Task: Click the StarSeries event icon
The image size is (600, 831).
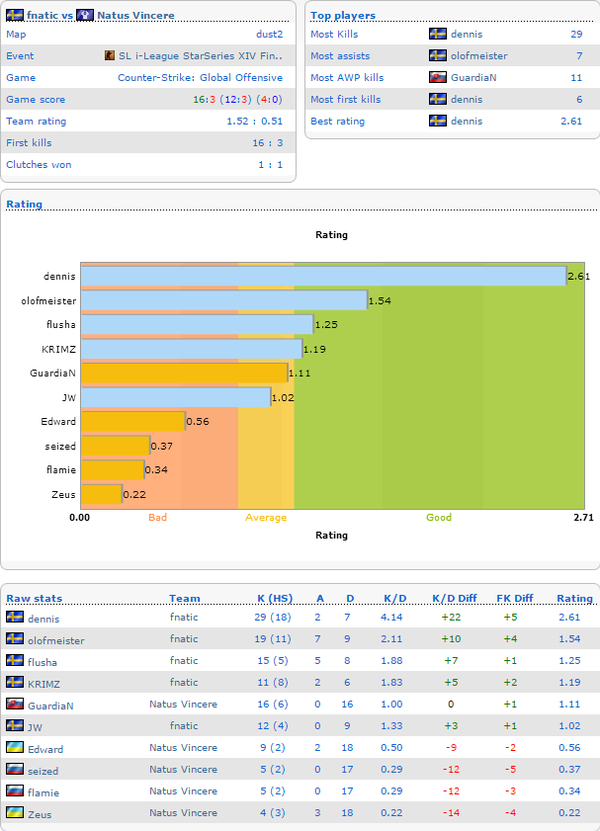Action: (110, 55)
